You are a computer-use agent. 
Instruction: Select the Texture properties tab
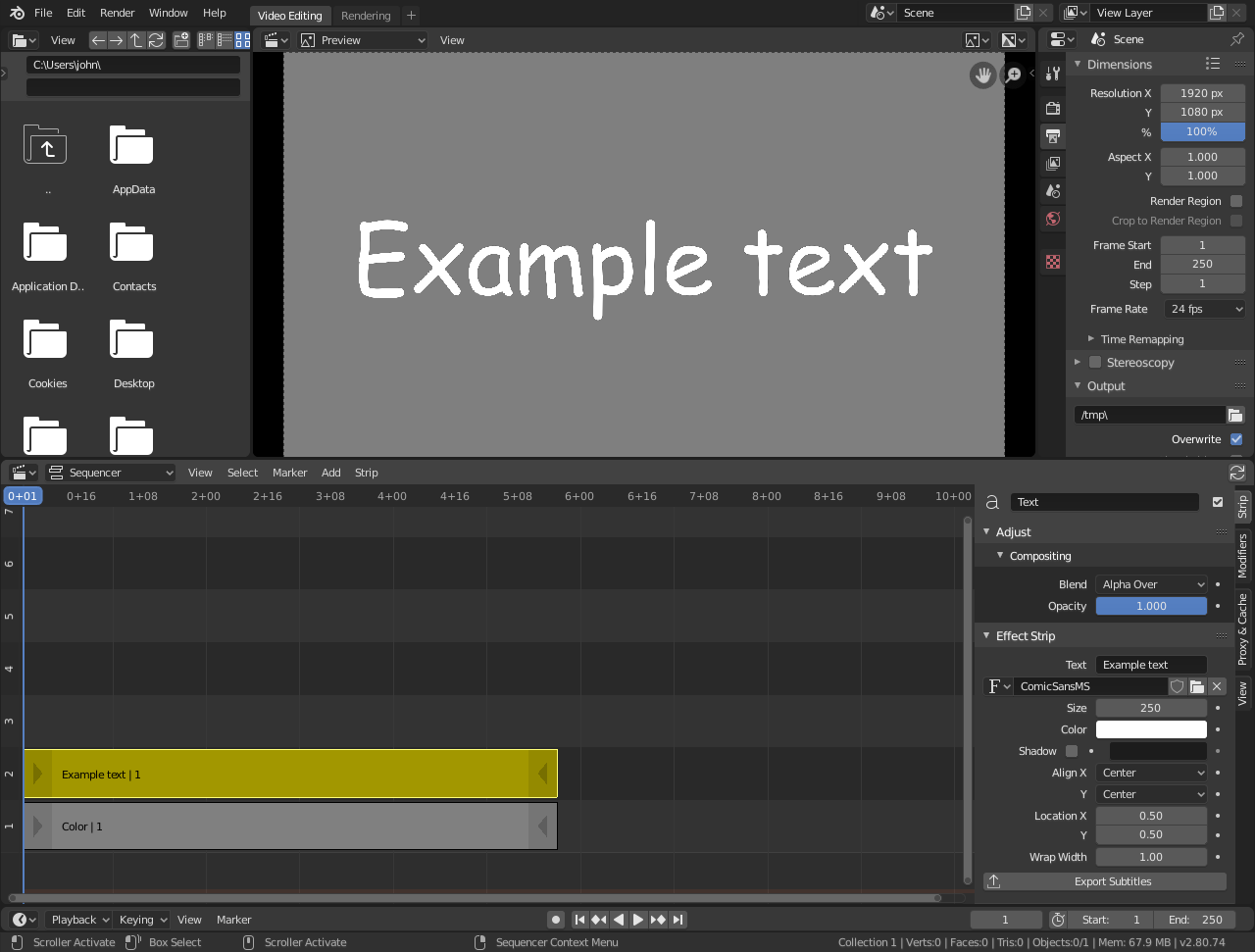click(x=1052, y=262)
